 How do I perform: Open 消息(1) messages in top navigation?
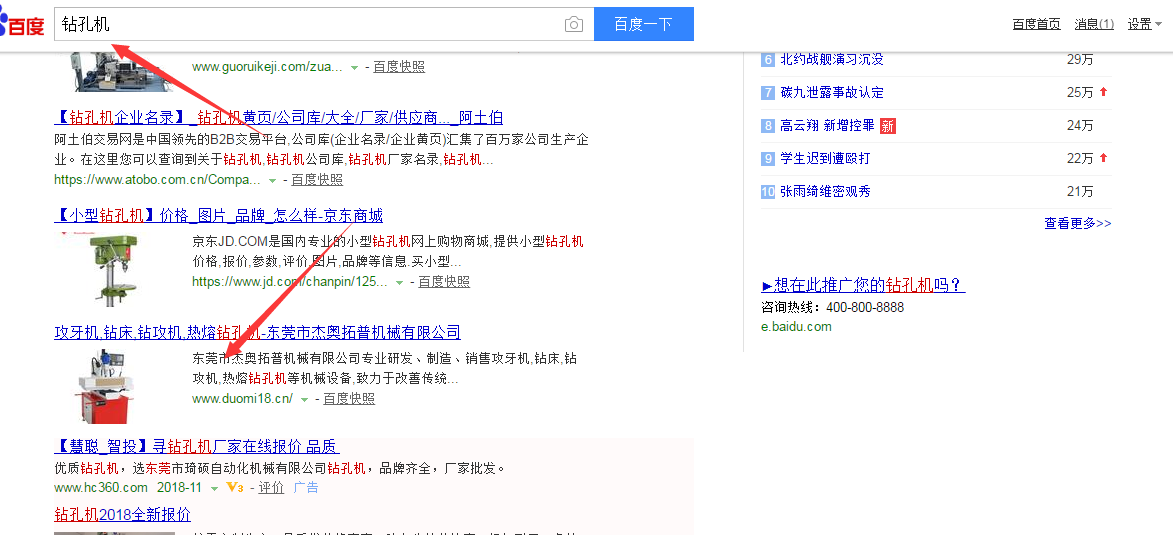coord(1094,24)
